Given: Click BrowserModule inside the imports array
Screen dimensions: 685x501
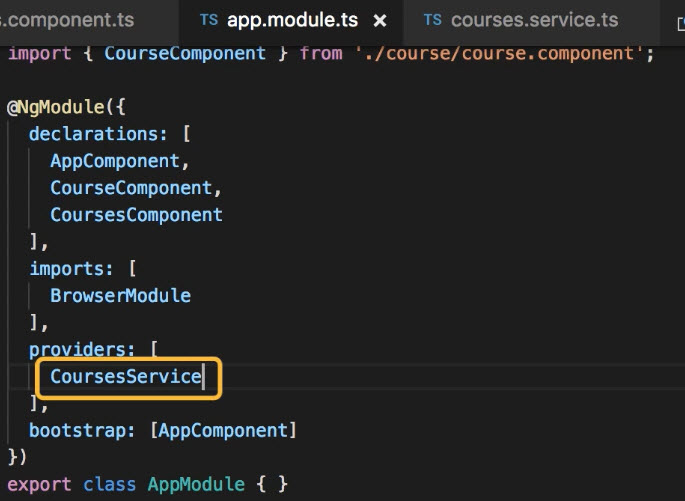Looking at the screenshot, I should pyautogui.click(x=120, y=295).
